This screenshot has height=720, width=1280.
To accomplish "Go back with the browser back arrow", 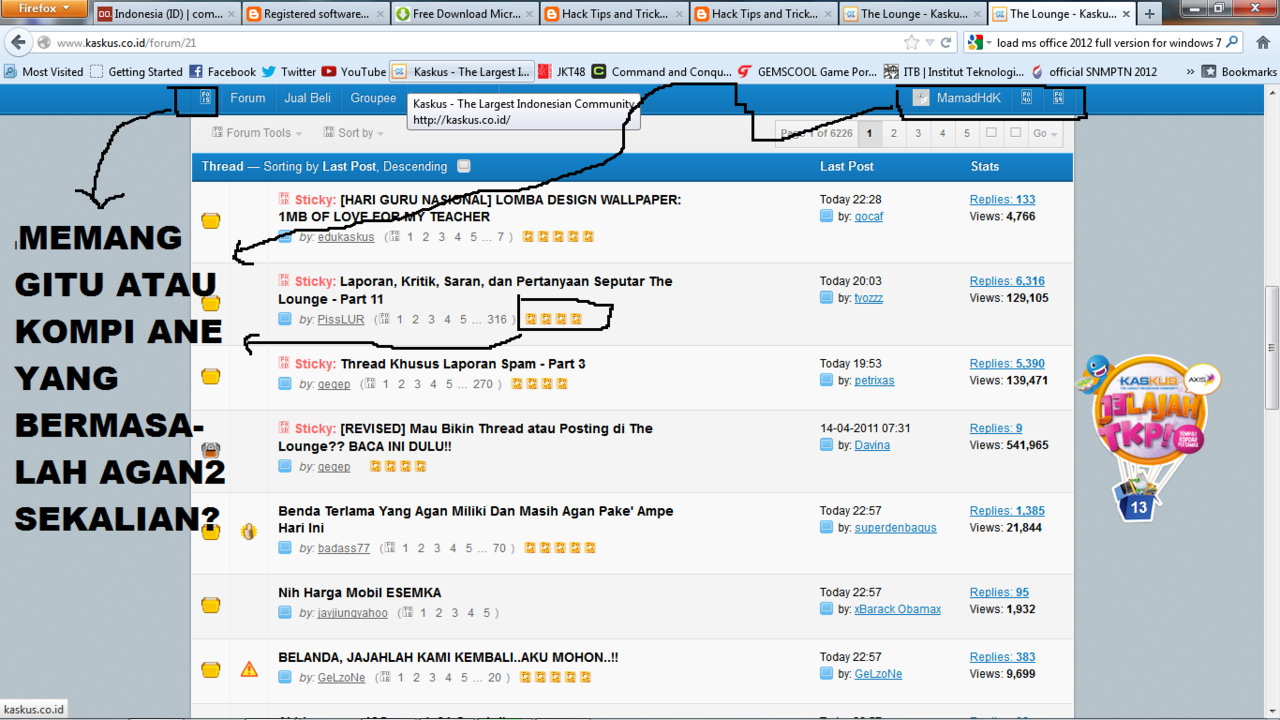I will coord(17,43).
